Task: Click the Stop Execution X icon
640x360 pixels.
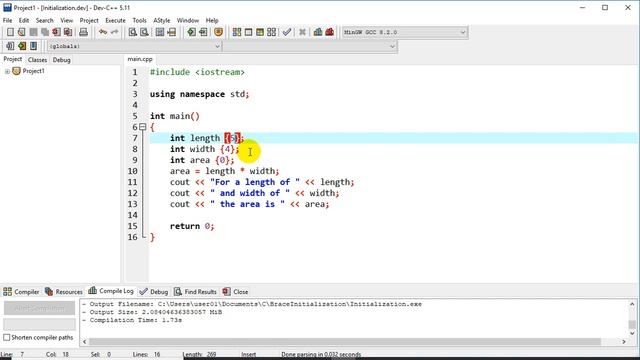Action: [x=302, y=32]
